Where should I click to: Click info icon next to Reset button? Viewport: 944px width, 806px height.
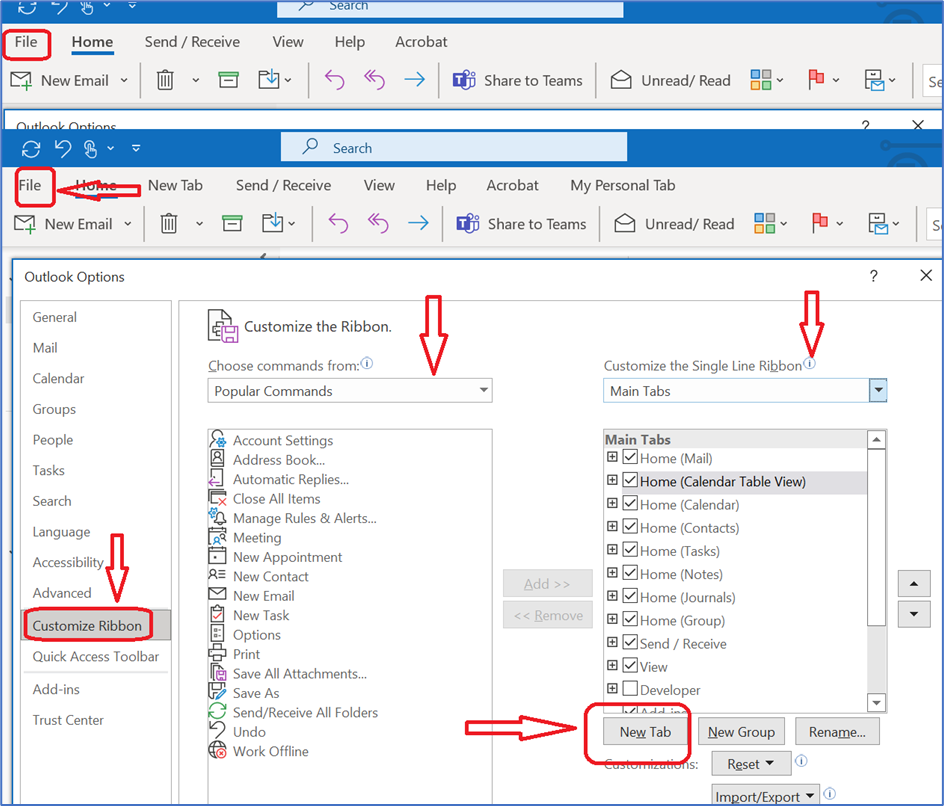(801, 761)
